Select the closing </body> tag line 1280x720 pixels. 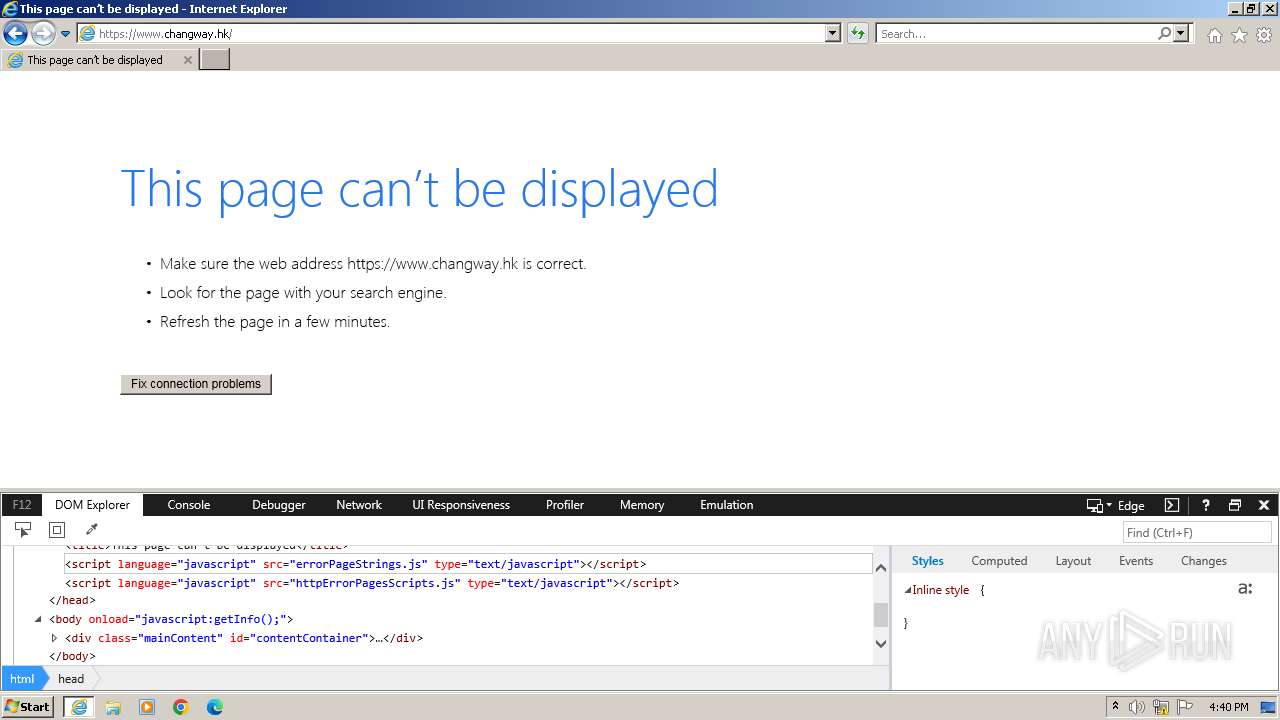(72, 657)
